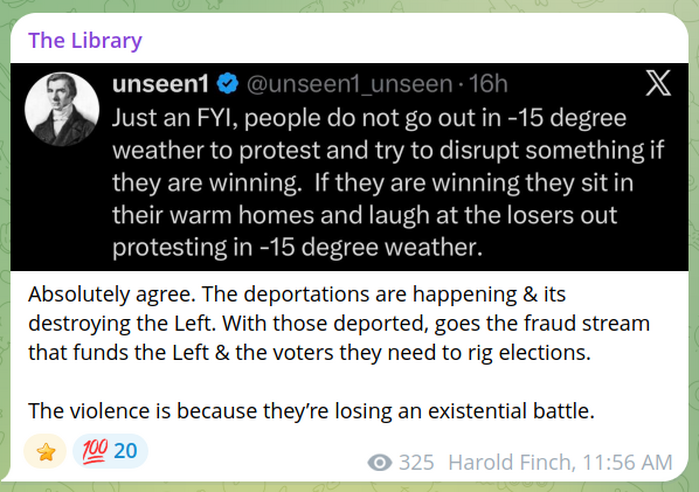Viewport: 699px width, 492px height.
Task: Open The Library channel name
Action: (x=85, y=41)
